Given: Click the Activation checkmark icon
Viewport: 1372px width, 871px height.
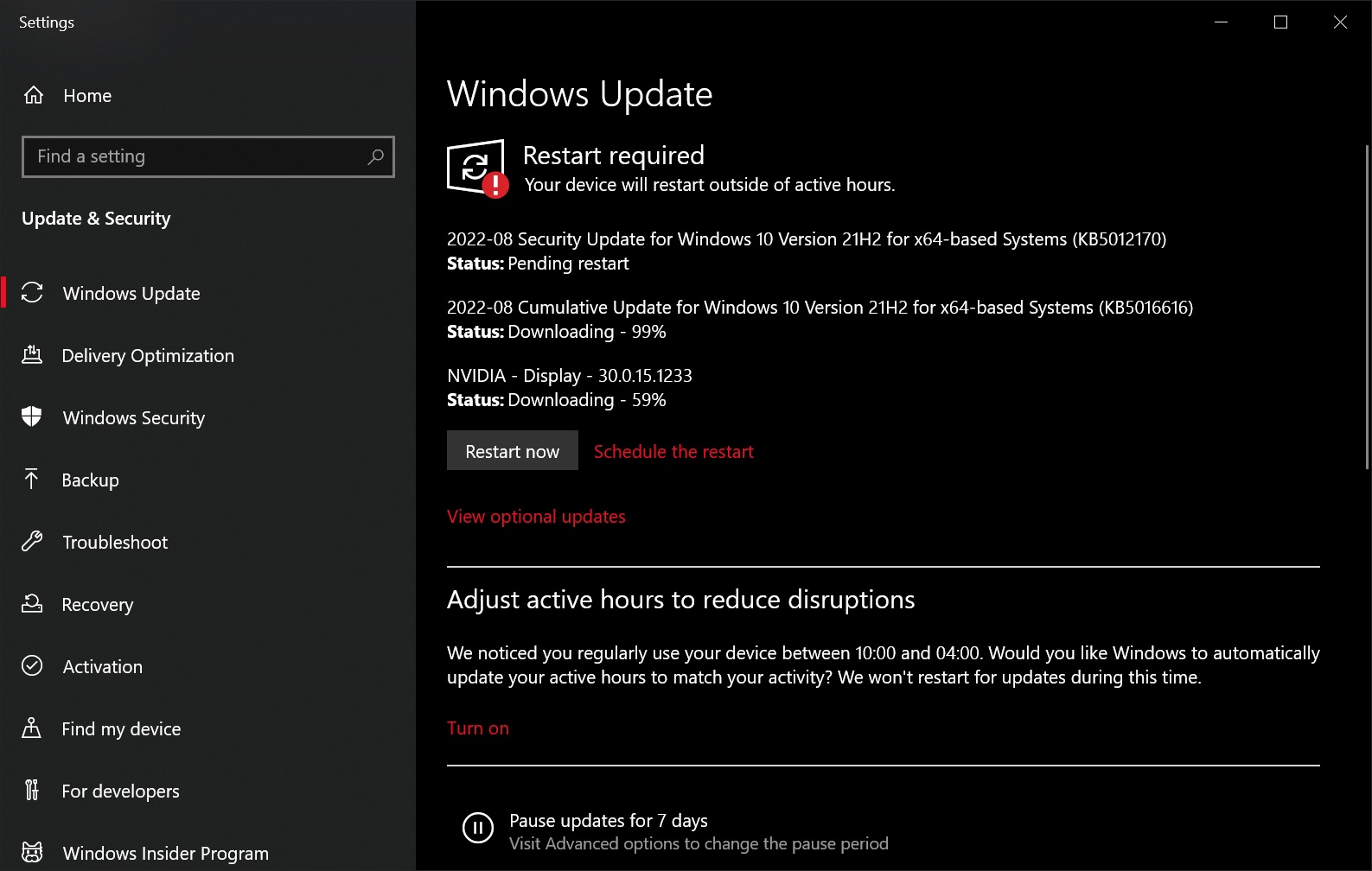Looking at the screenshot, I should point(32,666).
